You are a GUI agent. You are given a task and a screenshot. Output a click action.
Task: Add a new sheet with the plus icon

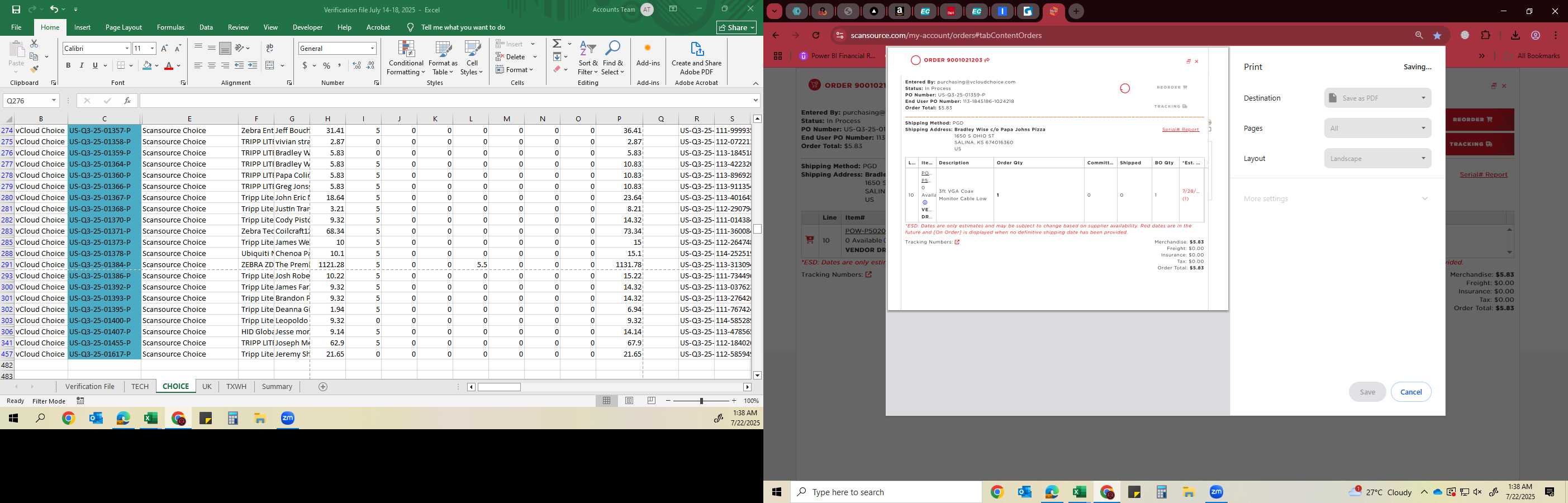pos(323,387)
